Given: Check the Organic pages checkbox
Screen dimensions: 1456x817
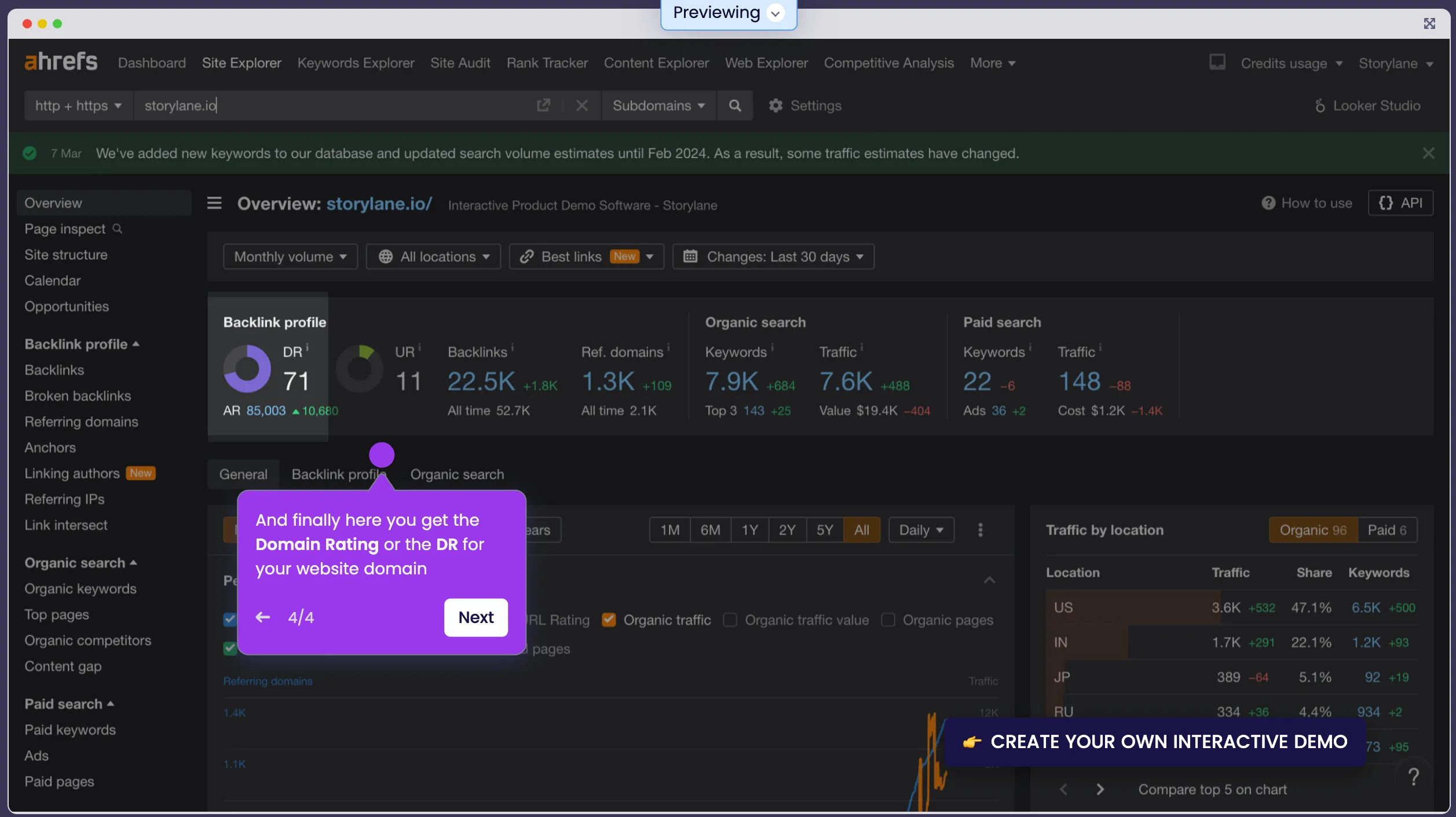Looking at the screenshot, I should [x=888, y=620].
